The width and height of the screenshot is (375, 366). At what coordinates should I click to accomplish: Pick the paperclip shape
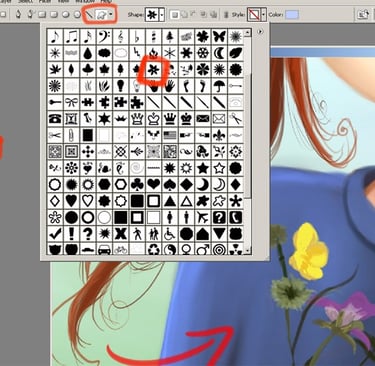coord(71,135)
